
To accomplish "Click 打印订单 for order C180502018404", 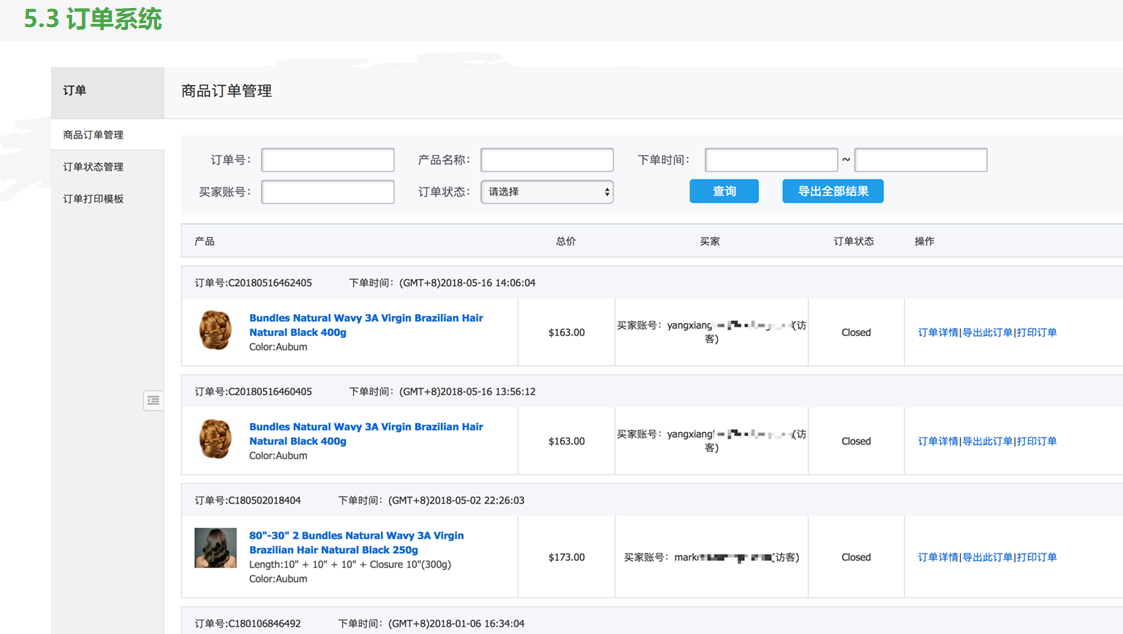I will point(1037,558).
